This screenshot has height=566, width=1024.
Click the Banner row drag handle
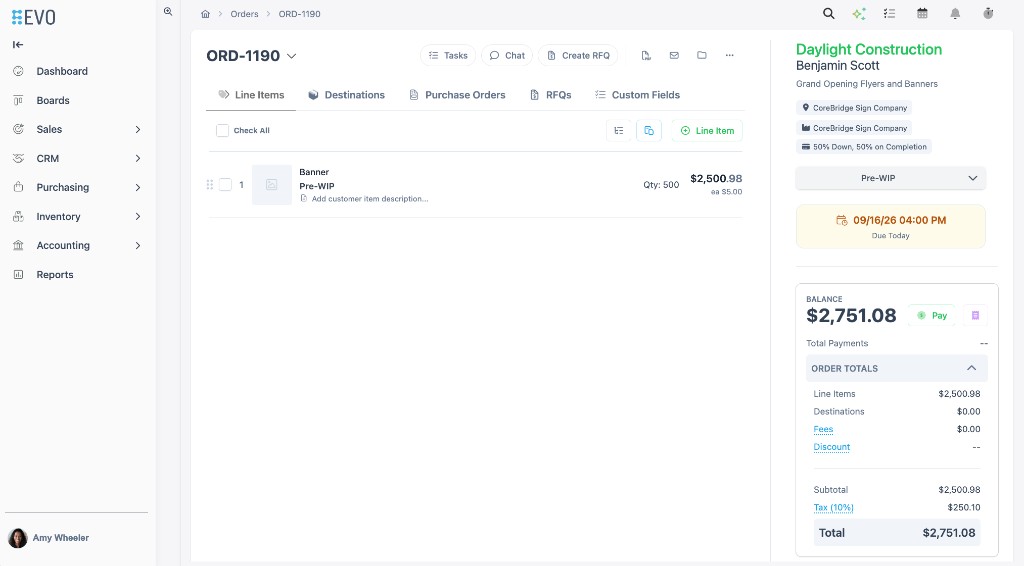210,185
